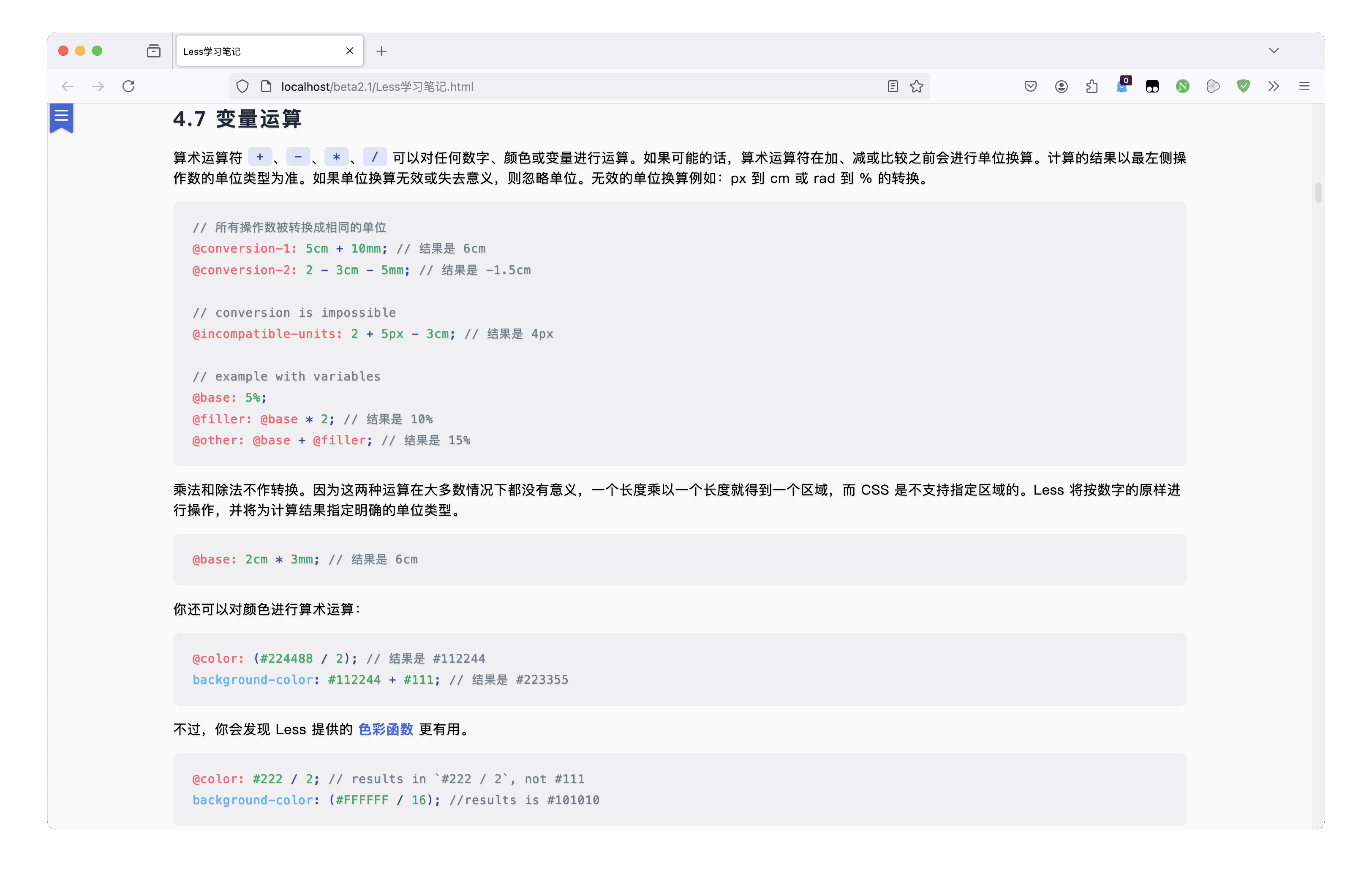This screenshot has width=1372, height=892.
Task: Open the Tampermonkey extension icon
Action: coord(1152,87)
